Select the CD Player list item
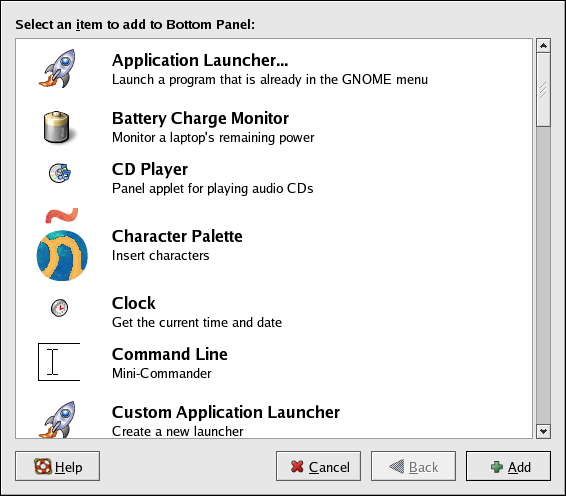The width and height of the screenshot is (566, 496). pyautogui.click(x=274, y=178)
